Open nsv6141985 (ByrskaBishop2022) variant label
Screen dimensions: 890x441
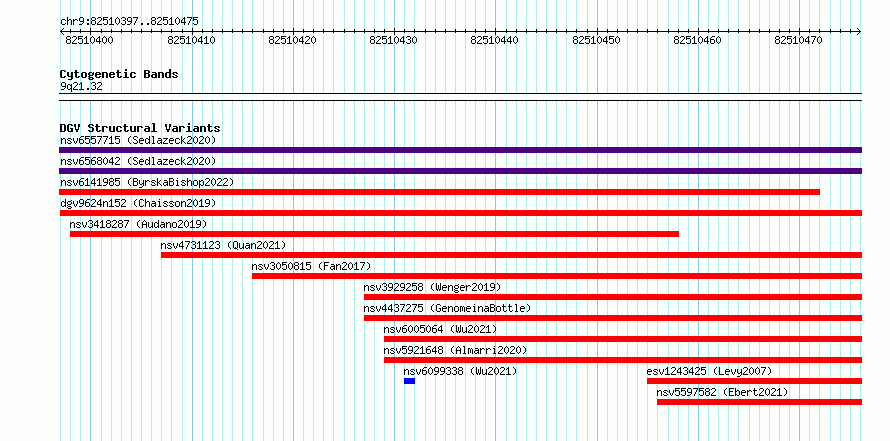point(147,182)
